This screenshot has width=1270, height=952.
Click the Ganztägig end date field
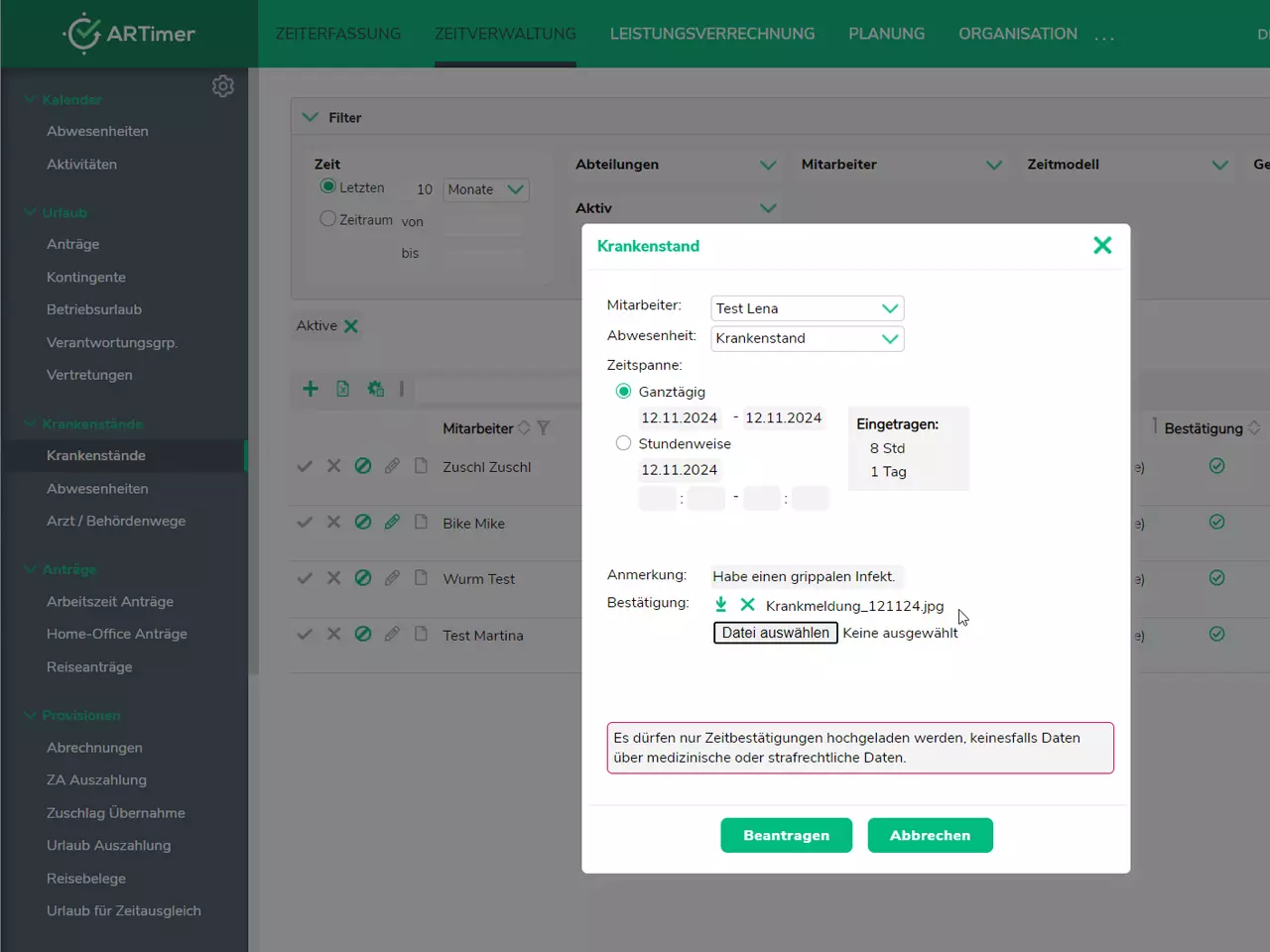(784, 417)
